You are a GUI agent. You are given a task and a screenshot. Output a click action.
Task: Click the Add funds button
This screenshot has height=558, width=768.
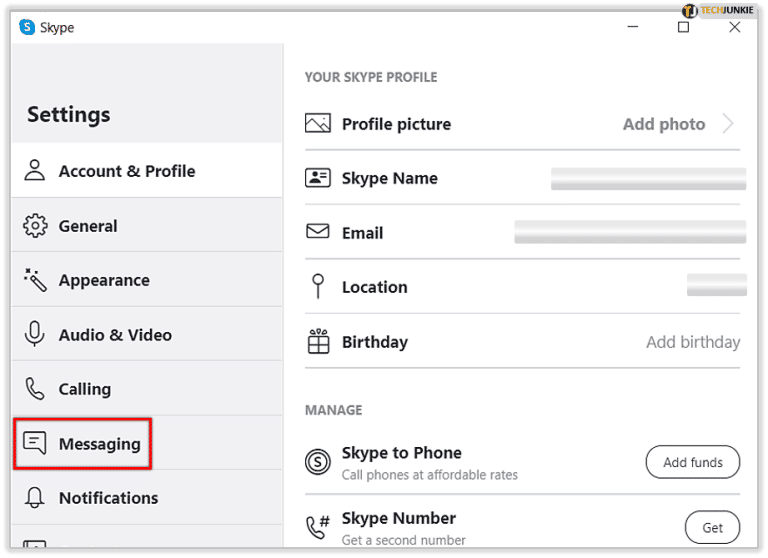click(x=693, y=462)
